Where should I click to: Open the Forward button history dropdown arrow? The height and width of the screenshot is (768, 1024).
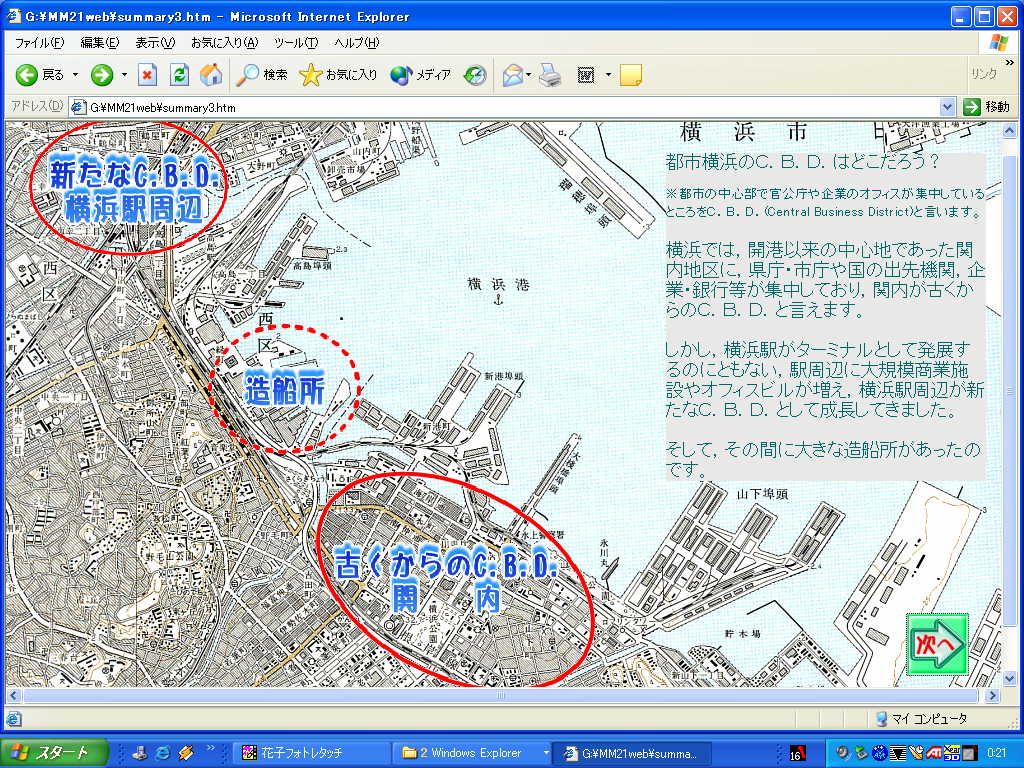point(123,75)
